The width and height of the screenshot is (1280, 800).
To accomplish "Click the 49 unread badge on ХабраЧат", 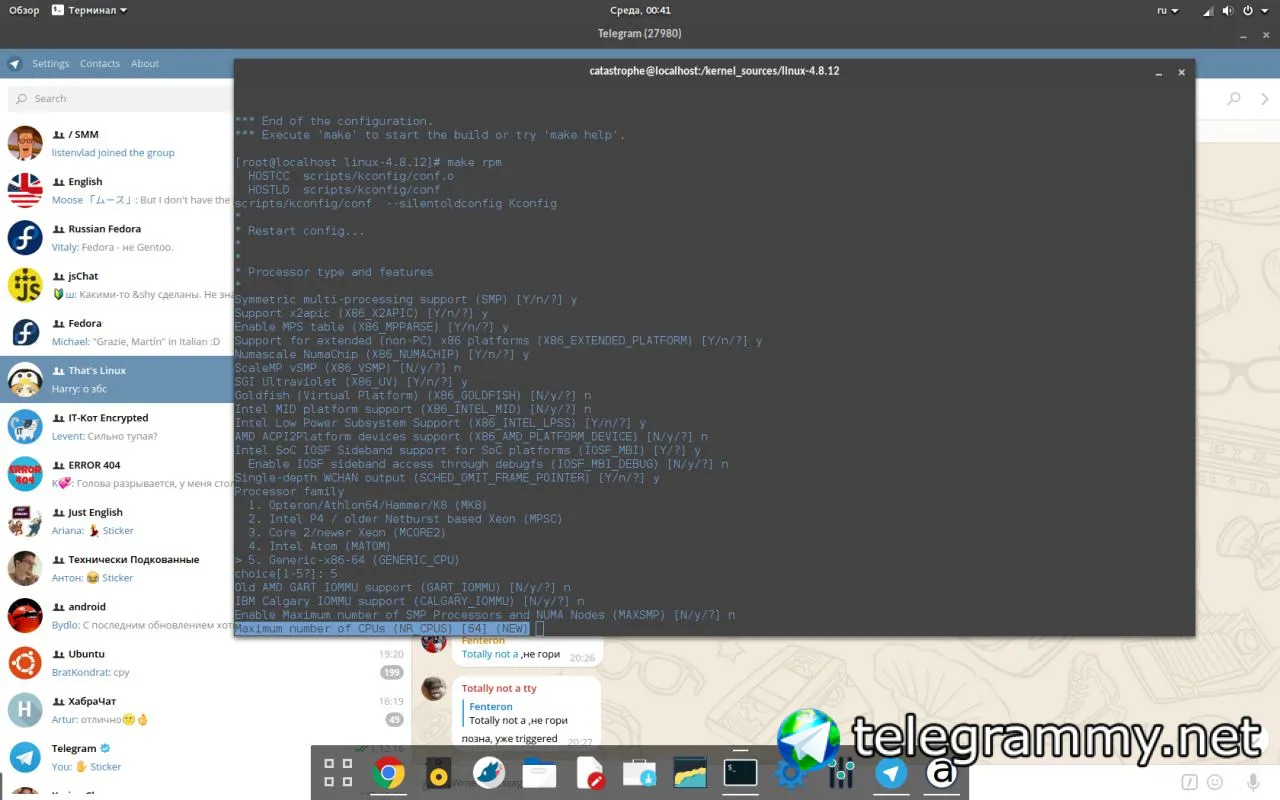I will pos(394,719).
